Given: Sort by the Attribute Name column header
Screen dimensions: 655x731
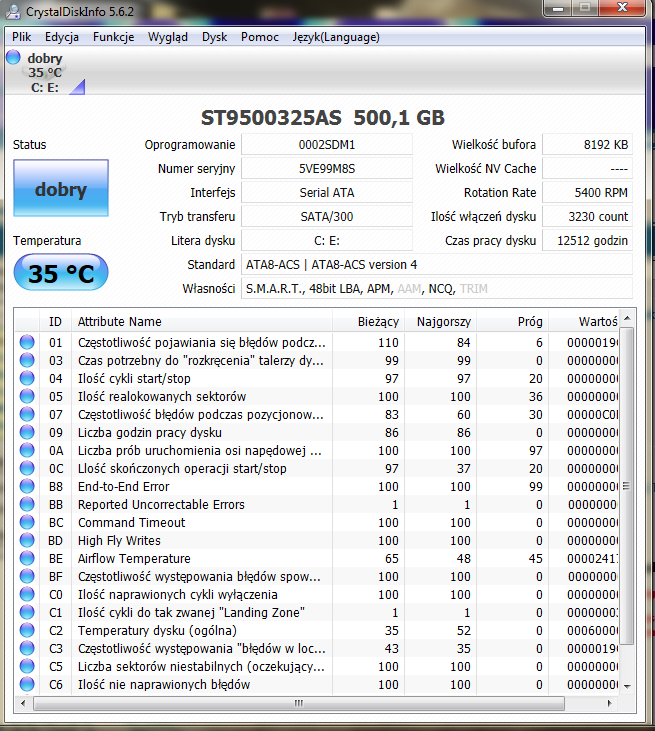Looking at the screenshot, I should pos(201,322).
